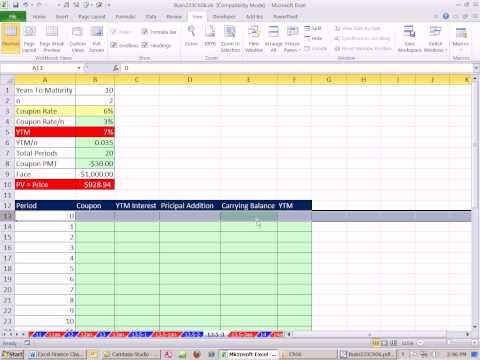
Task: Click the macro record icon in status bar
Action: [x=27, y=343]
